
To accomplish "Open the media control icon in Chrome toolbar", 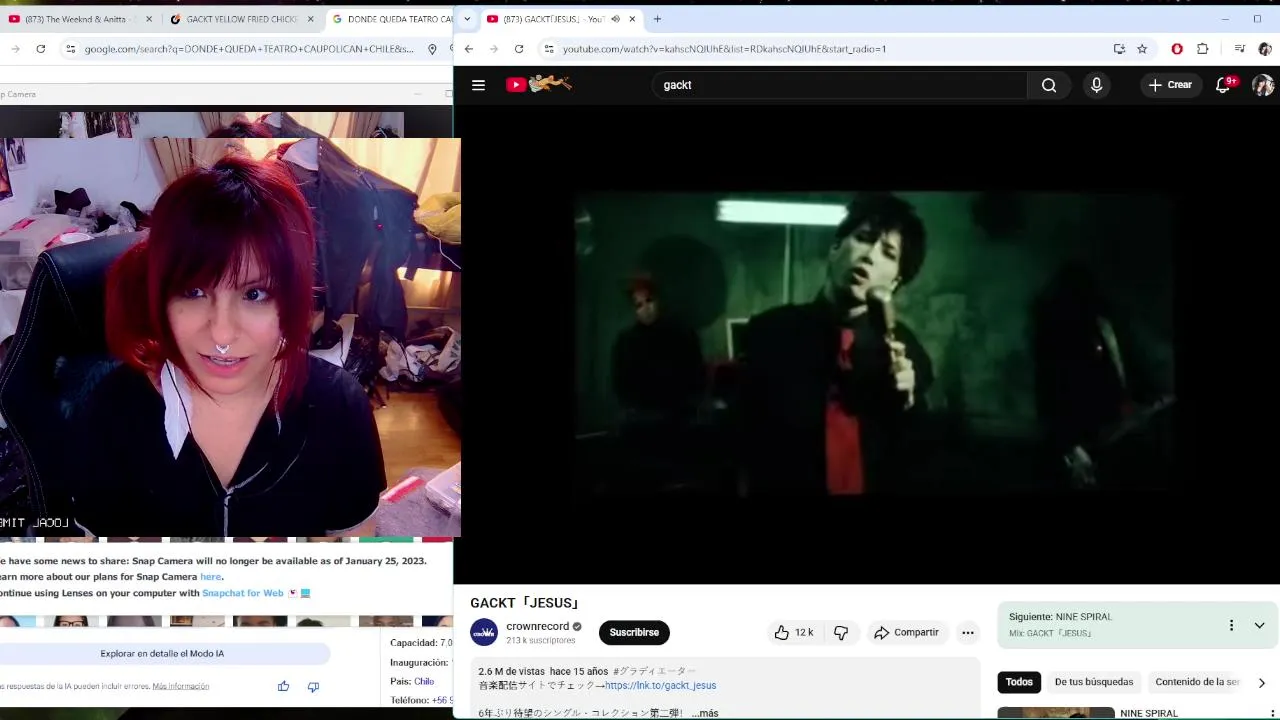I will (x=1240, y=49).
